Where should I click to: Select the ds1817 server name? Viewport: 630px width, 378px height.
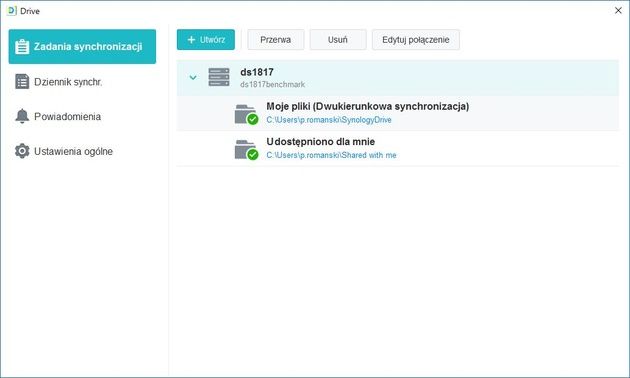pos(257,72)
